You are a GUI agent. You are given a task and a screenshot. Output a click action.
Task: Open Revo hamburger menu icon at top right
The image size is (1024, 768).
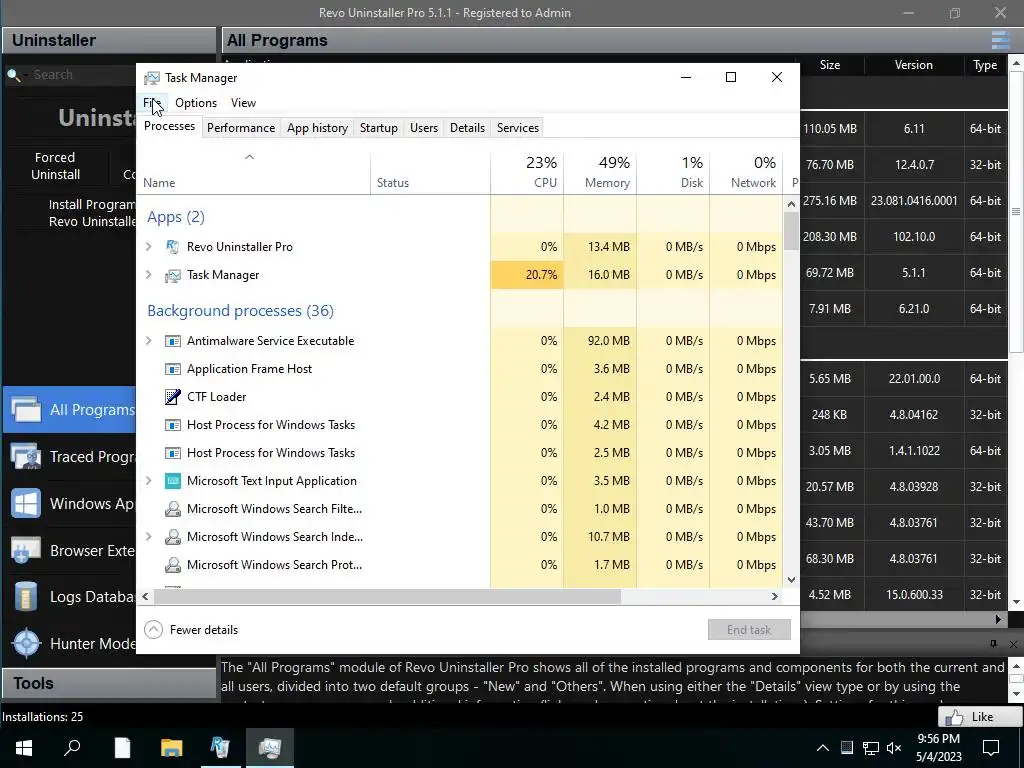(1000, 40)
